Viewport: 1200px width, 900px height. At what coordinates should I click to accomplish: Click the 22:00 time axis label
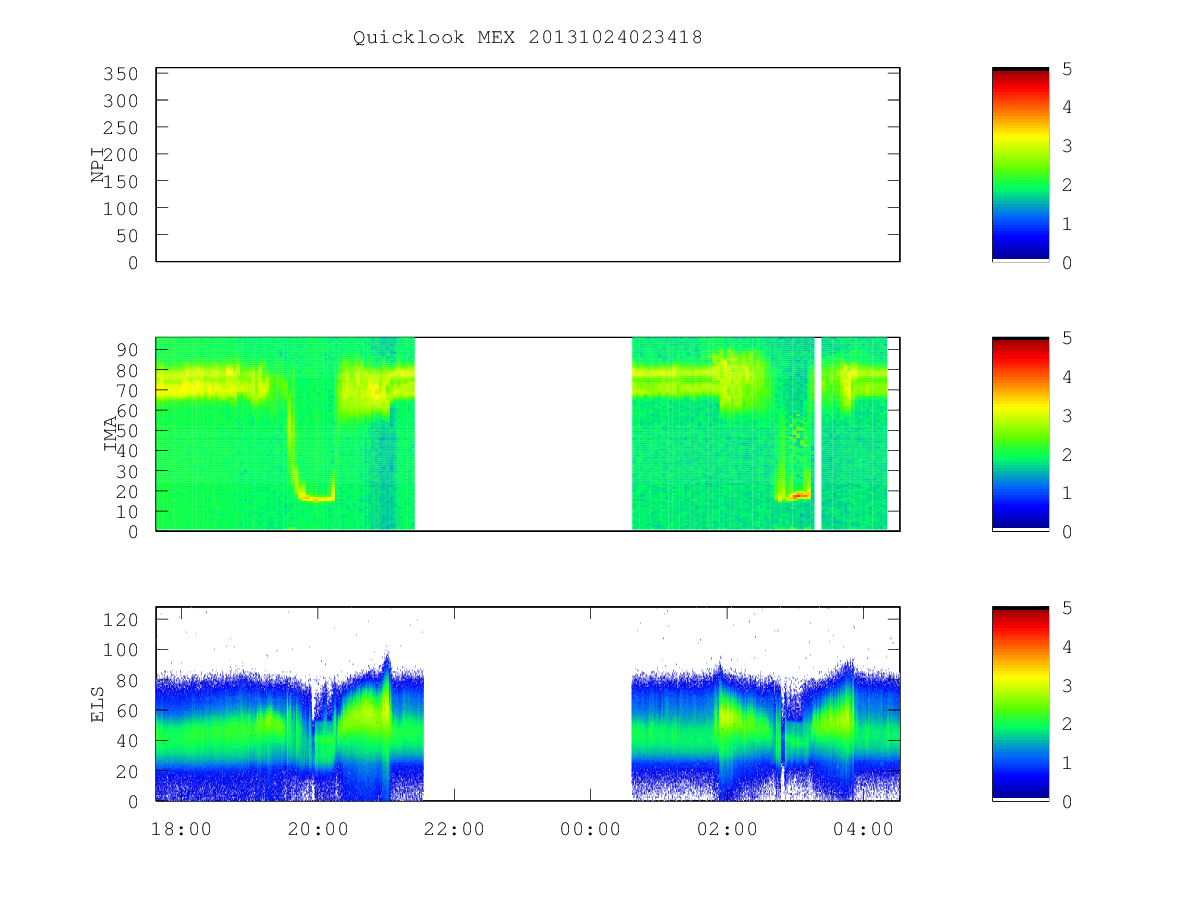click(x=454, y=829)
